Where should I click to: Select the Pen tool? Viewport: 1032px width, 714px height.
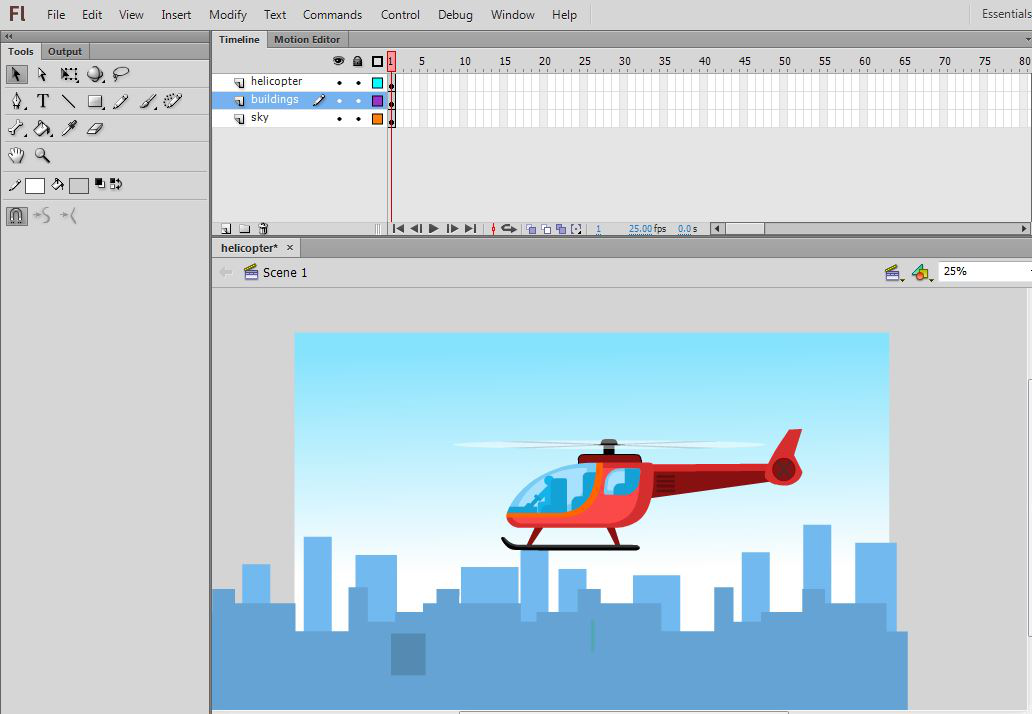(x=17, y=101)
